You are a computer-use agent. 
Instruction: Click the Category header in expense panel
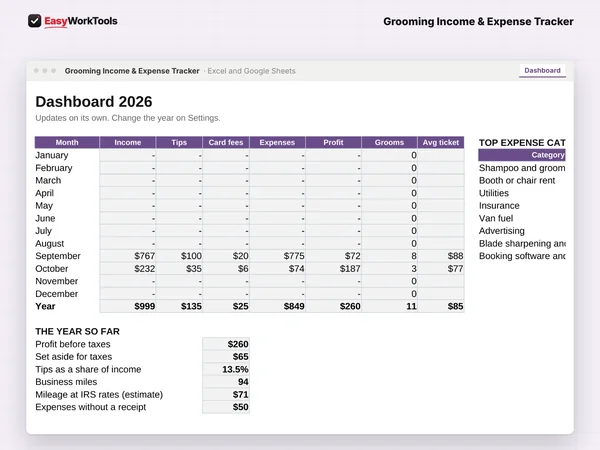point(522,155)
